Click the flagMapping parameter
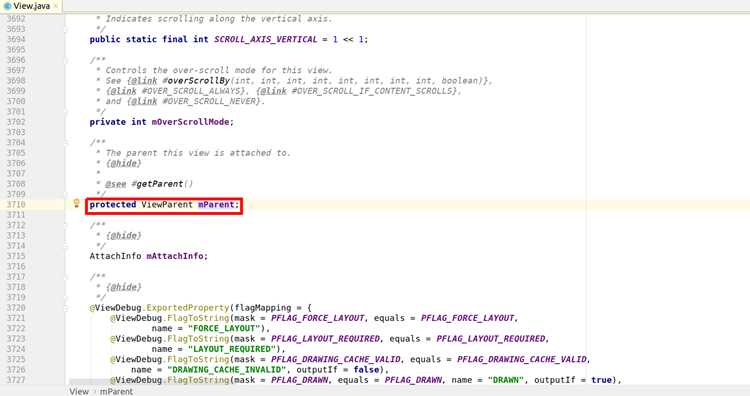This screenshot has width=750, height=396. pos(263,308)
